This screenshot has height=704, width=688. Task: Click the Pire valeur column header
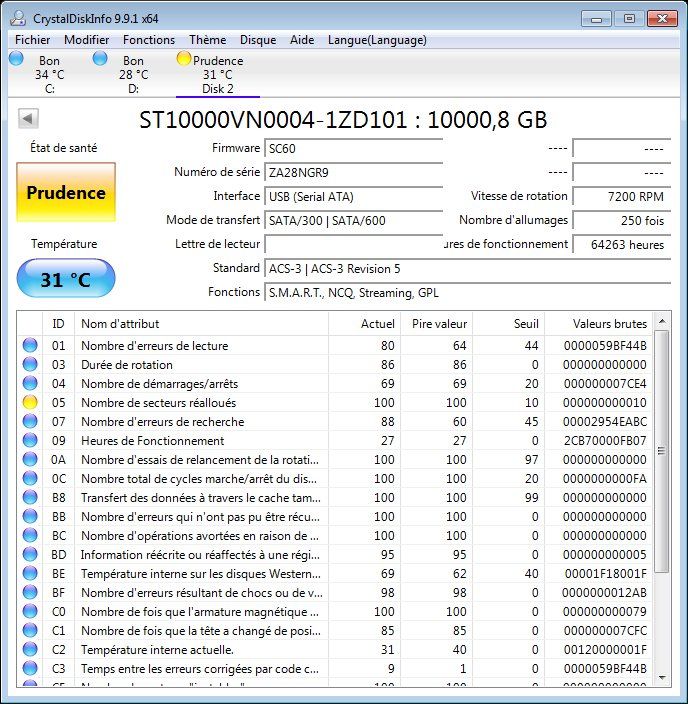436,324
